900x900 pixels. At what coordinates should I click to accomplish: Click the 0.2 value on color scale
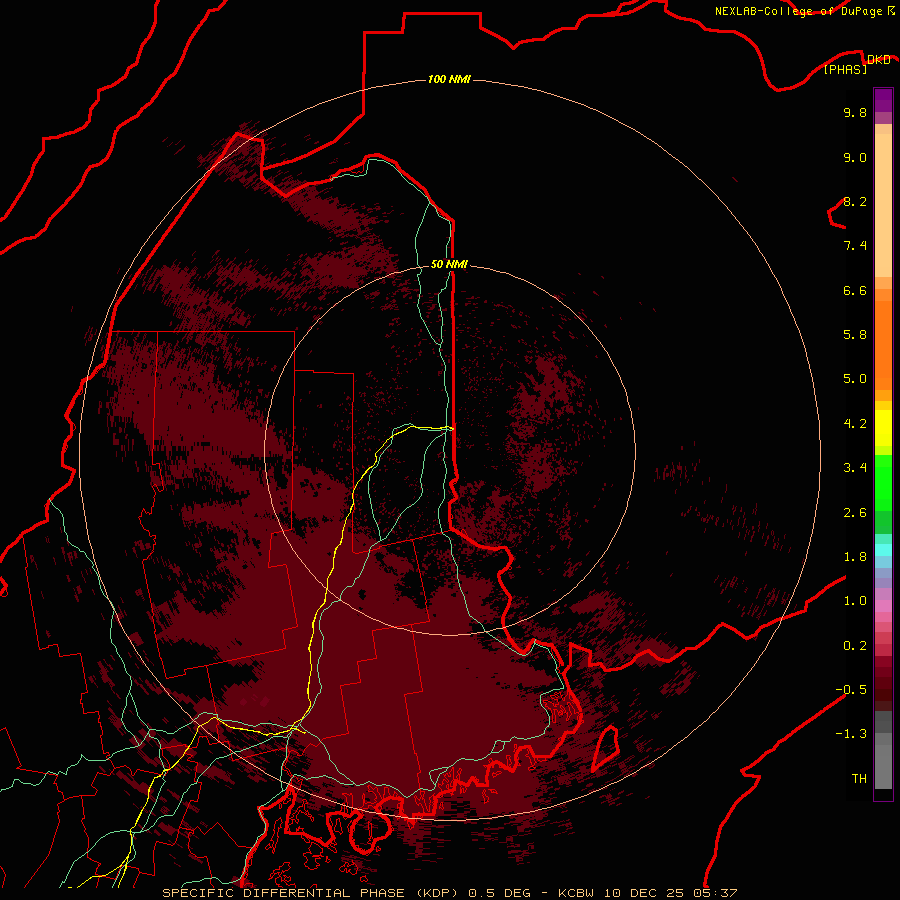[855, 646]
